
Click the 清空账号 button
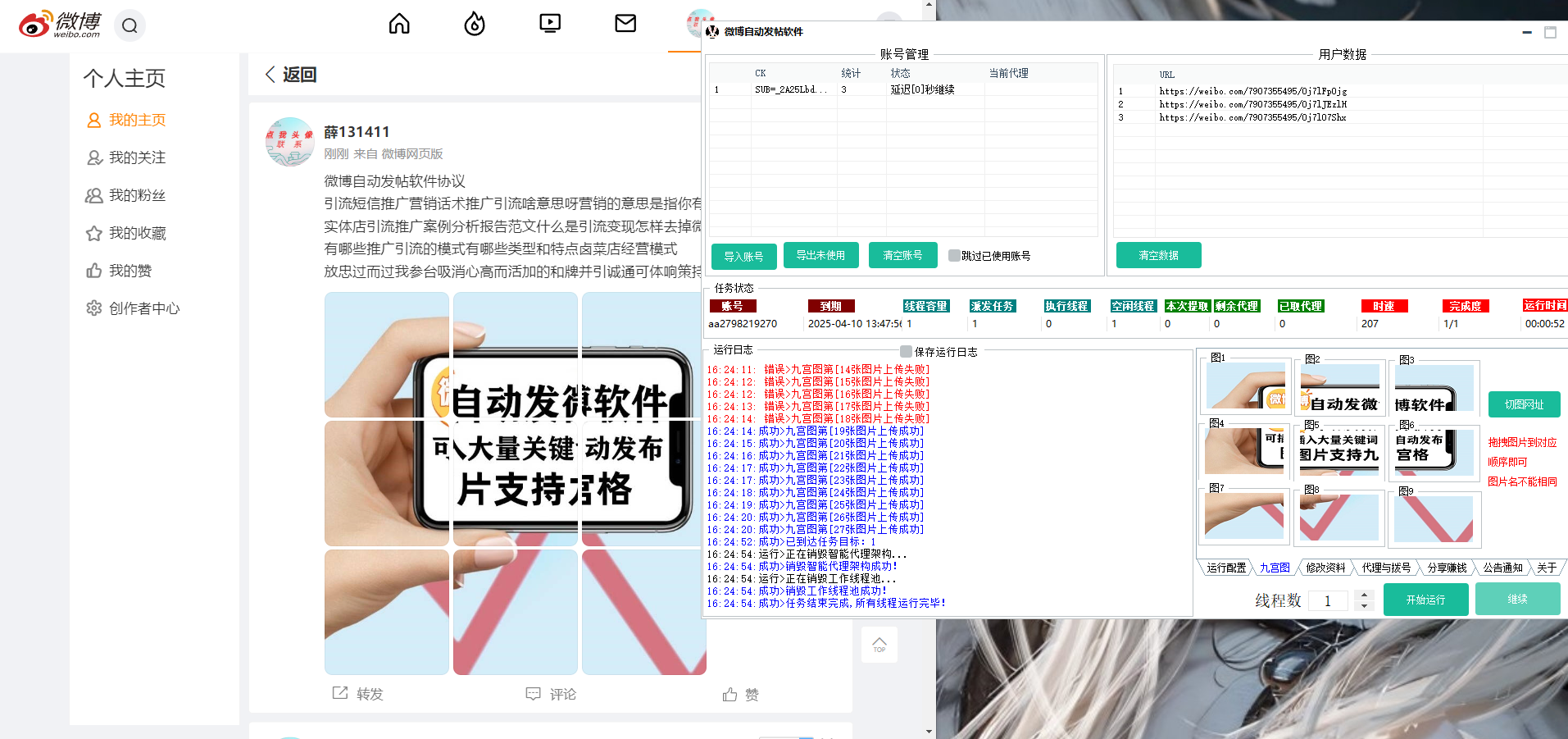tap(902, 255)
